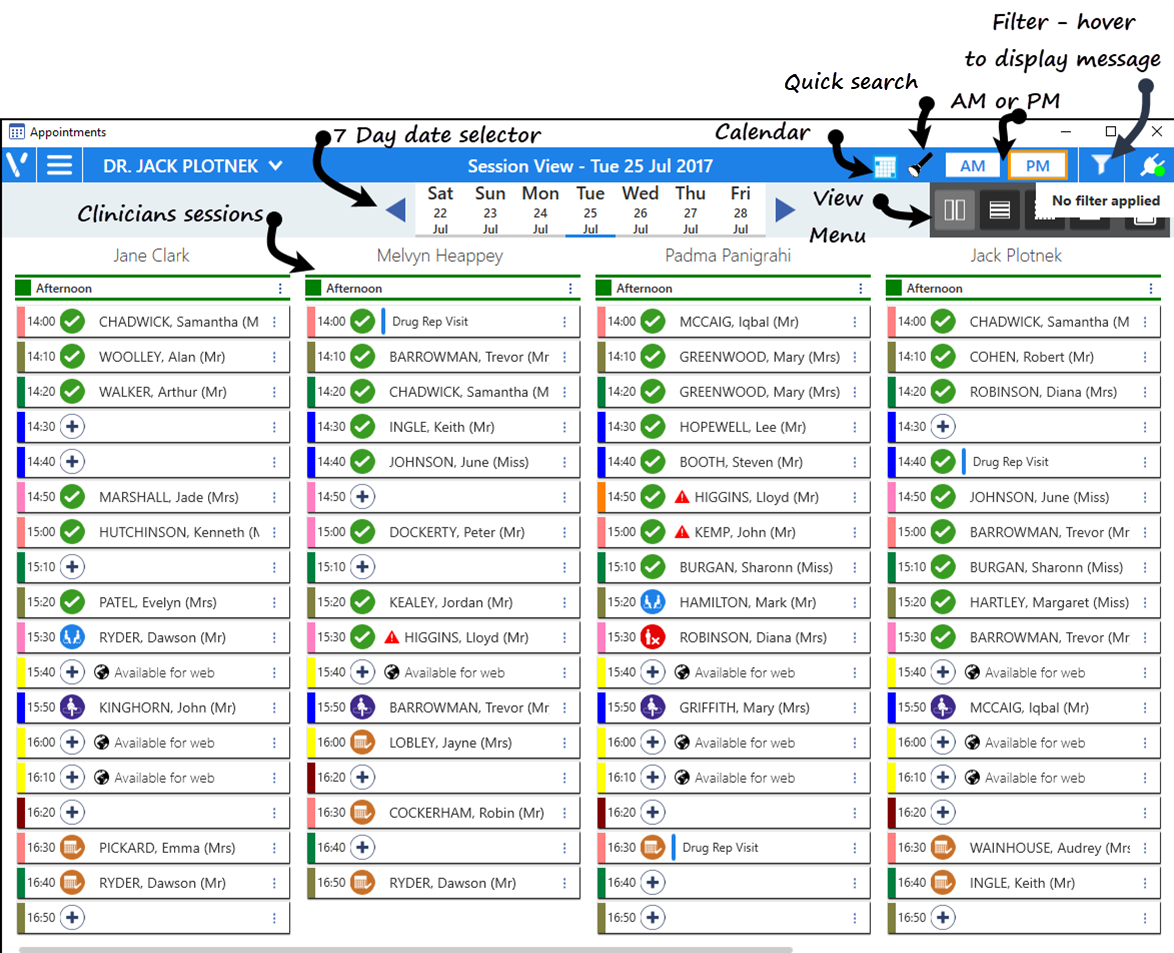Open COCKERHAM, Robin (Mr) appointment
Image resolution: width=1174 pixels, height=953 pixels.
(x=443, y=812)
